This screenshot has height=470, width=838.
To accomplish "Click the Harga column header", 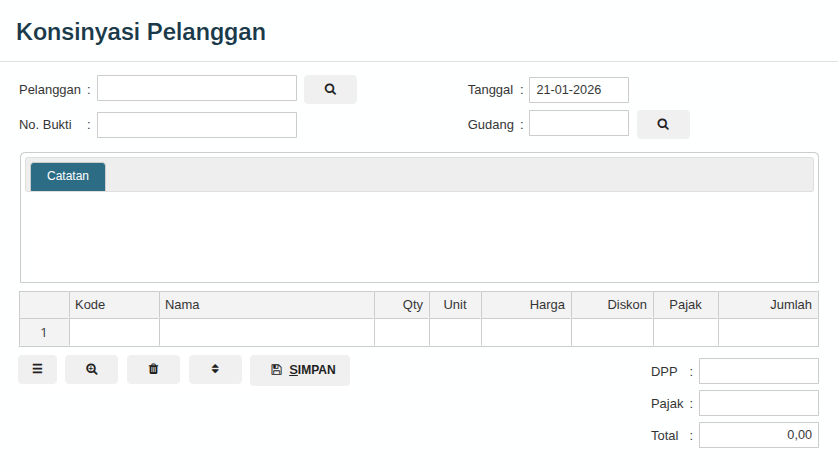I will pos(526,305).
